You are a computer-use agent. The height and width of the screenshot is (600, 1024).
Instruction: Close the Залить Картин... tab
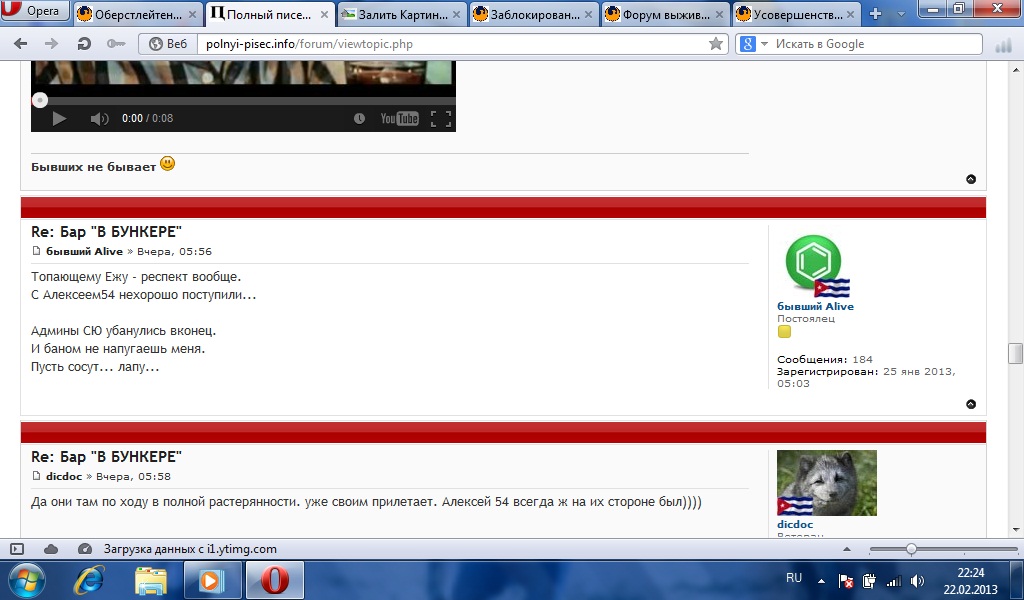coord(456,14)
